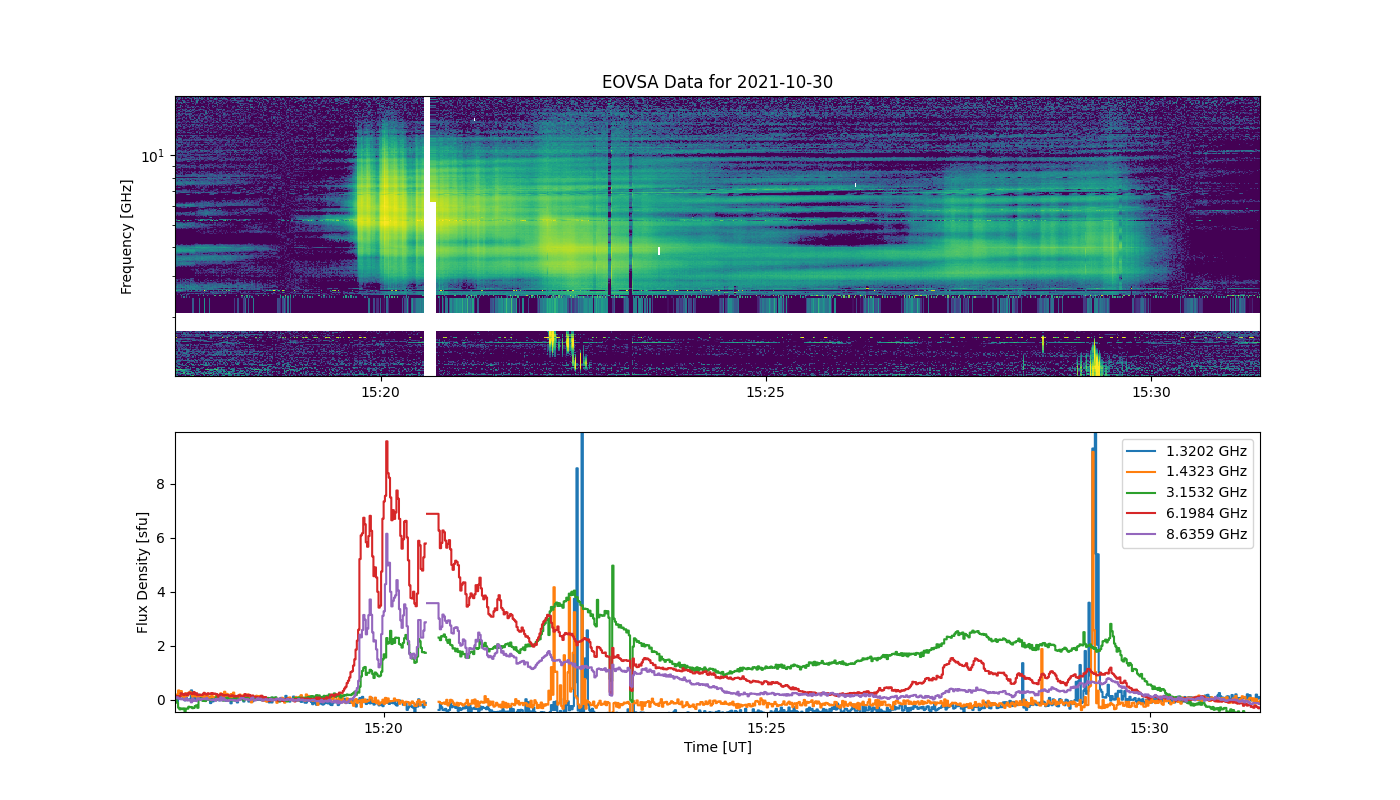Click the Time [UT] axis label
Viewport: 1400px width, 800px height.
(x=717, y=747)
